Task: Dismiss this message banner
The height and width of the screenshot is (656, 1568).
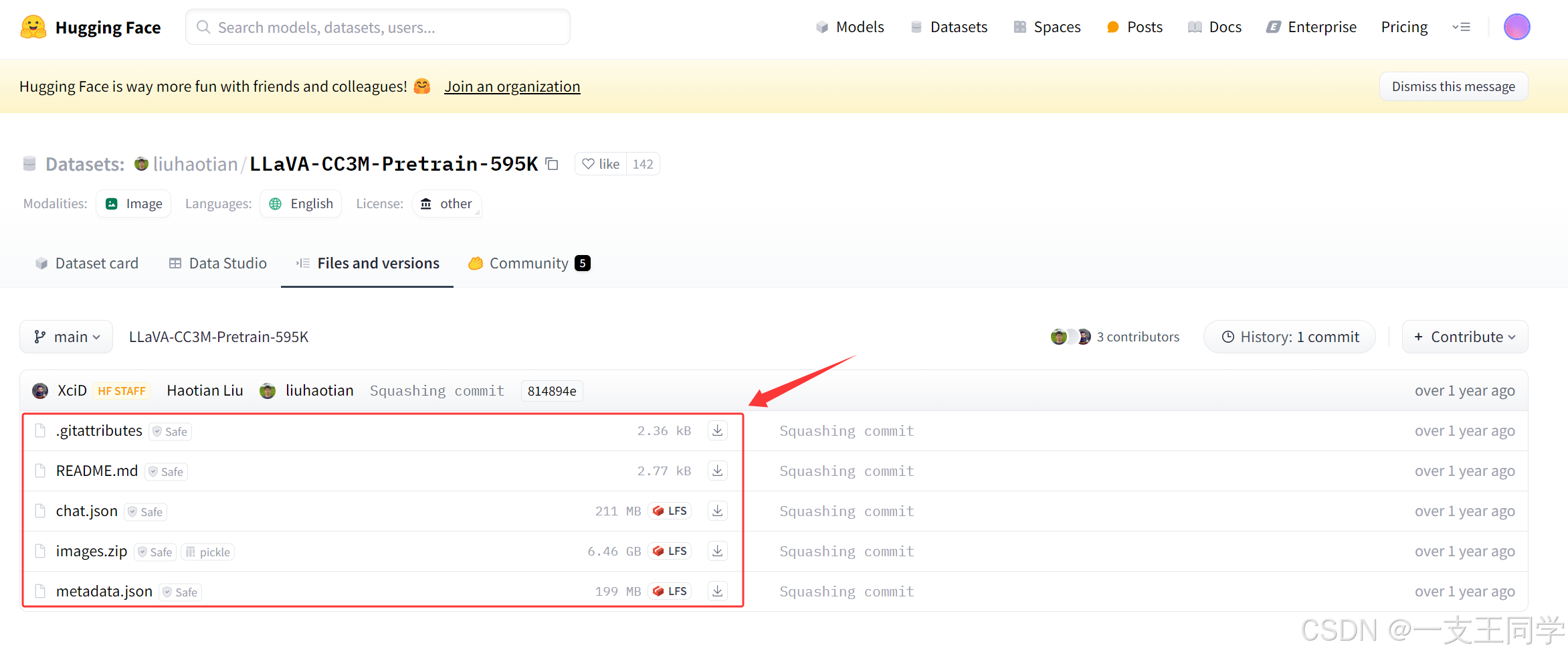Action: 1453,86
